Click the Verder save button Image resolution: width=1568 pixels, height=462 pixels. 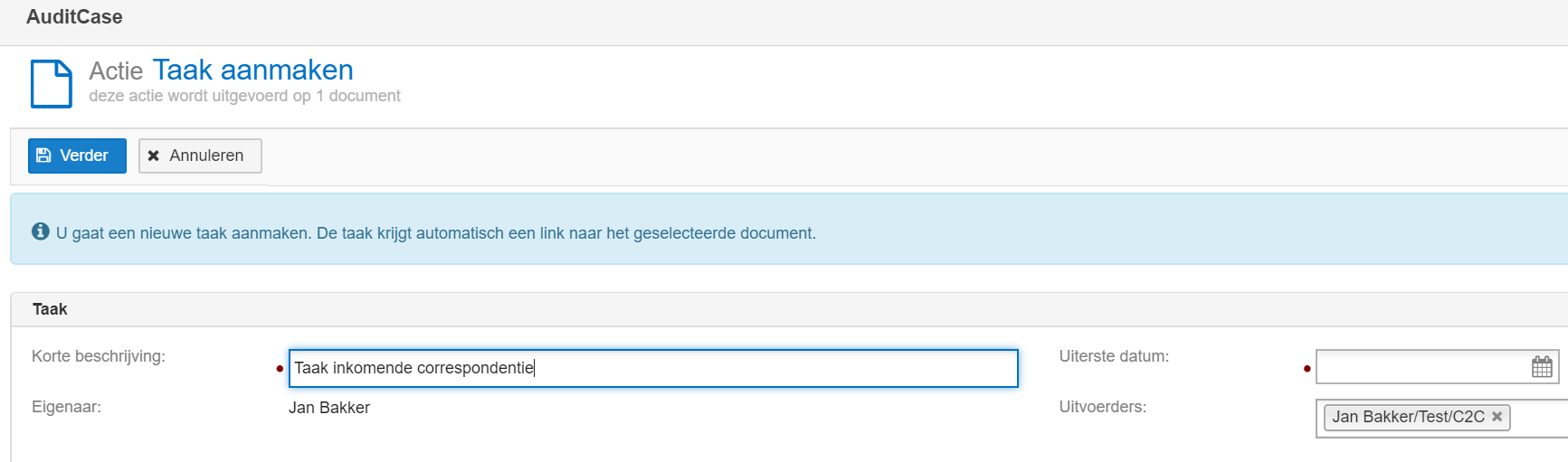click(x=77, y=156)
